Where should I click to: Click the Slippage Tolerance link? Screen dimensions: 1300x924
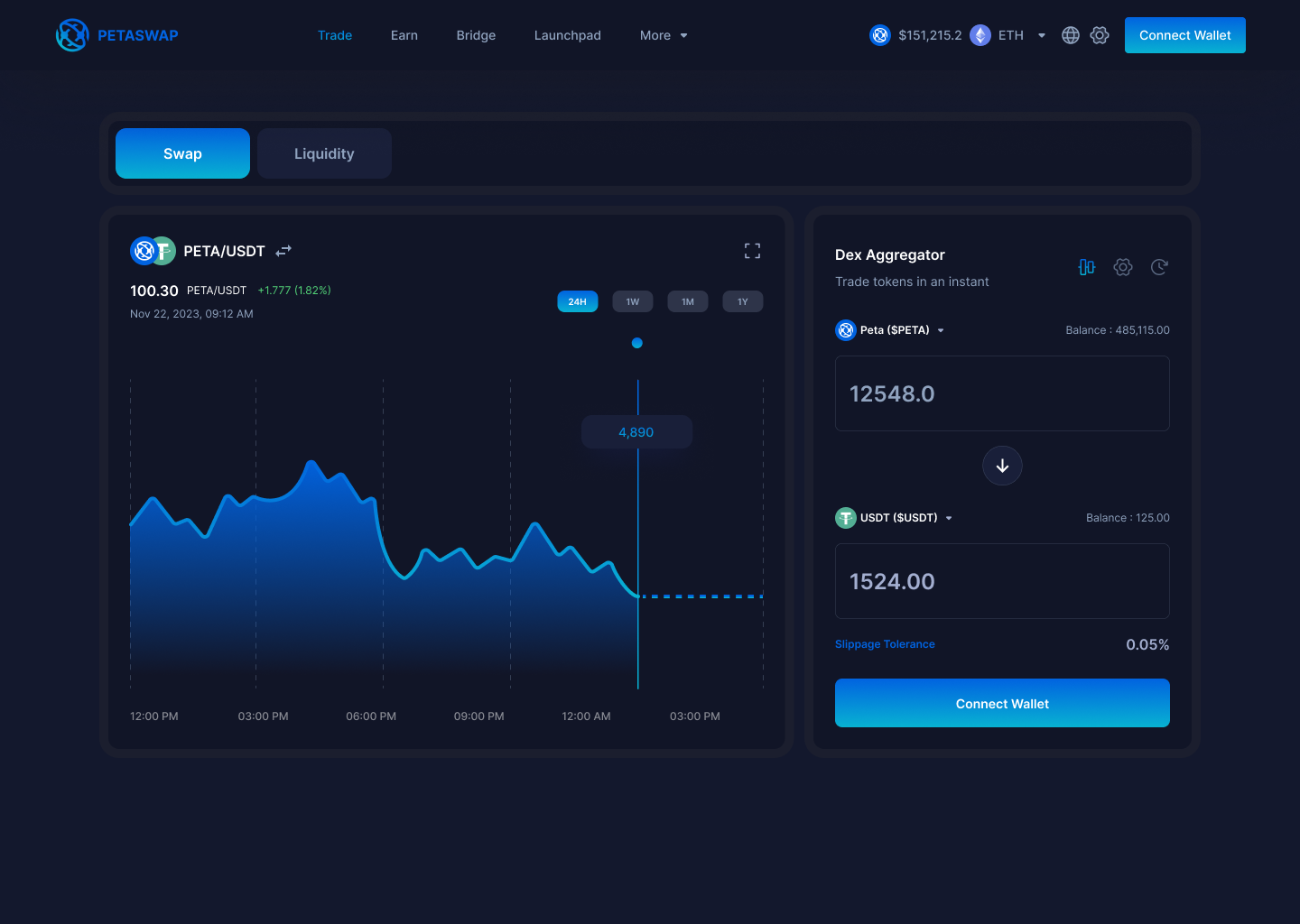(885, 644)
